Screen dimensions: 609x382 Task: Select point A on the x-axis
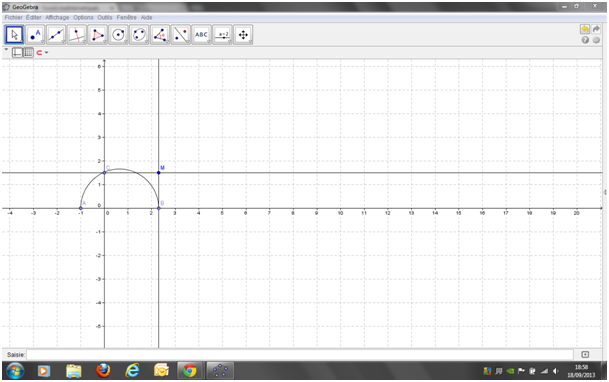[81, 208]
